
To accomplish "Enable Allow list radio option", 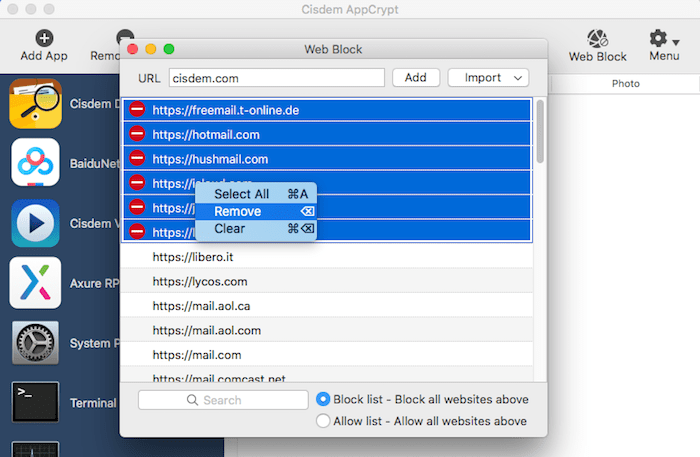I will click(x=323, y=421).
